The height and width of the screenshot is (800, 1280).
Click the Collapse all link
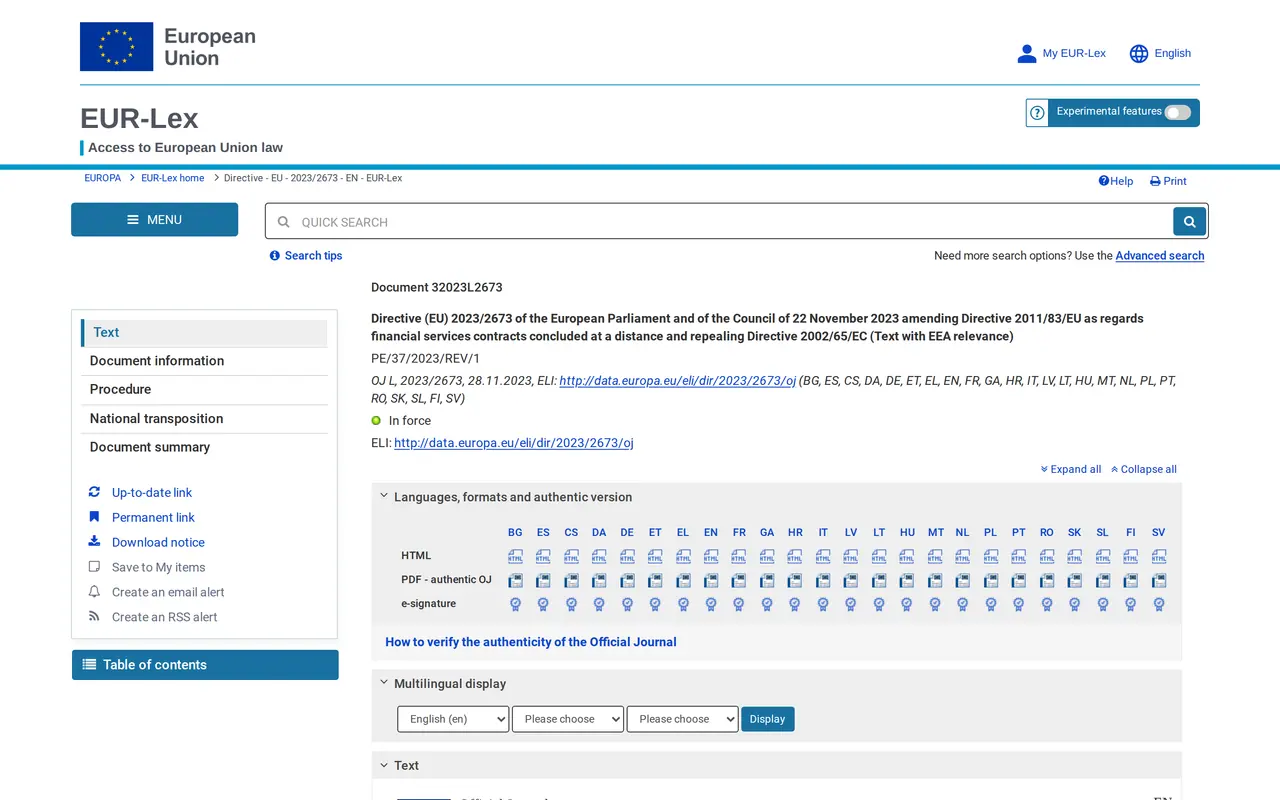pyautogui.click(x=1143, y=469)
